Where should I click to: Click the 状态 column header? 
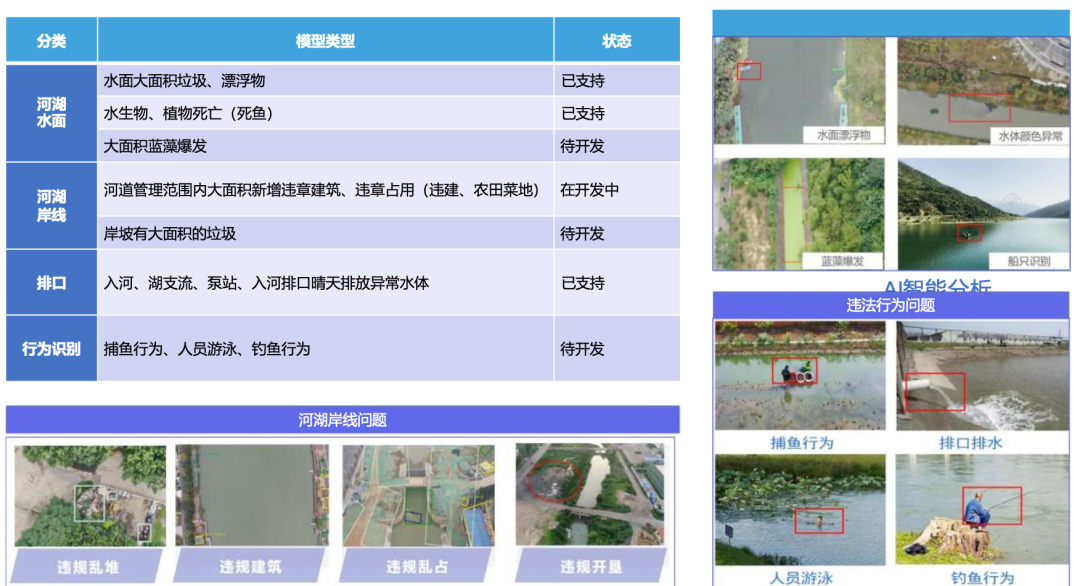616,41
